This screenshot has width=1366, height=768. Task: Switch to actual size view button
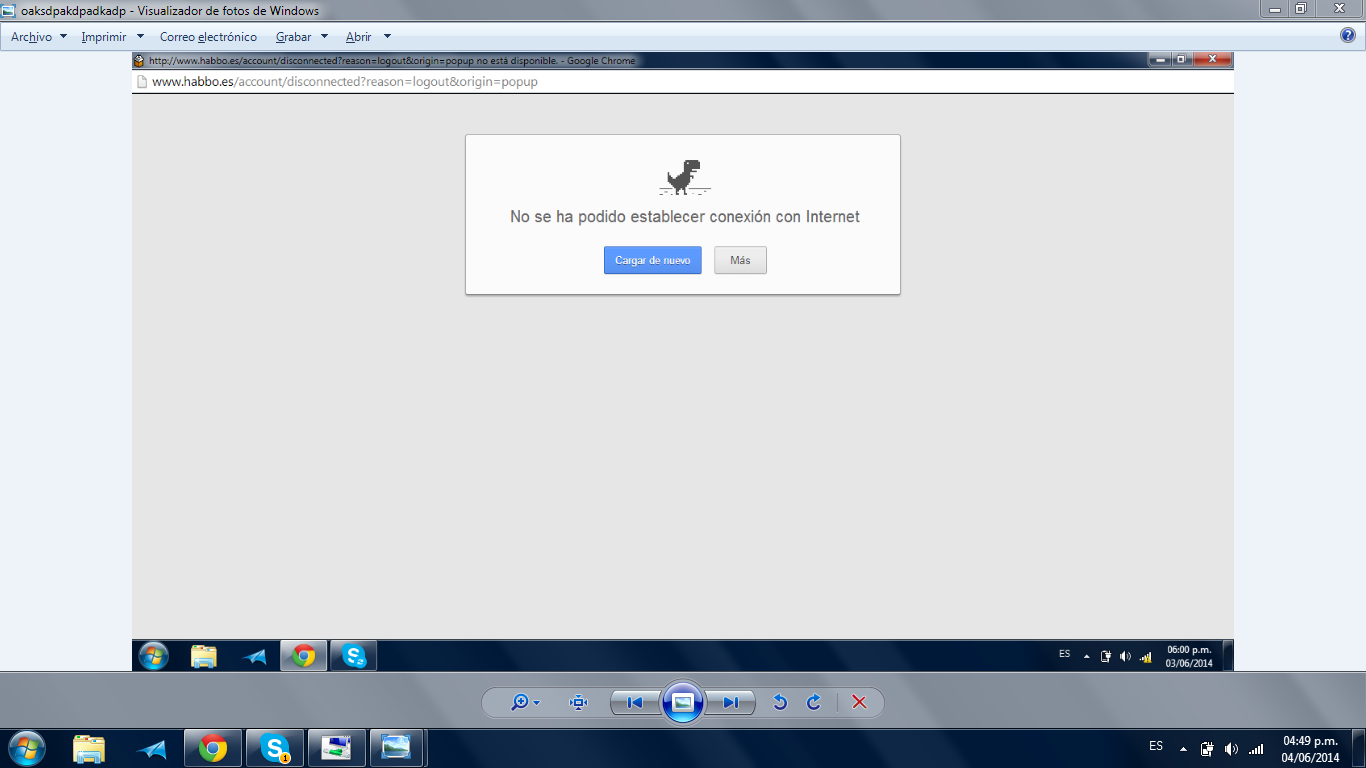(578, 703)
